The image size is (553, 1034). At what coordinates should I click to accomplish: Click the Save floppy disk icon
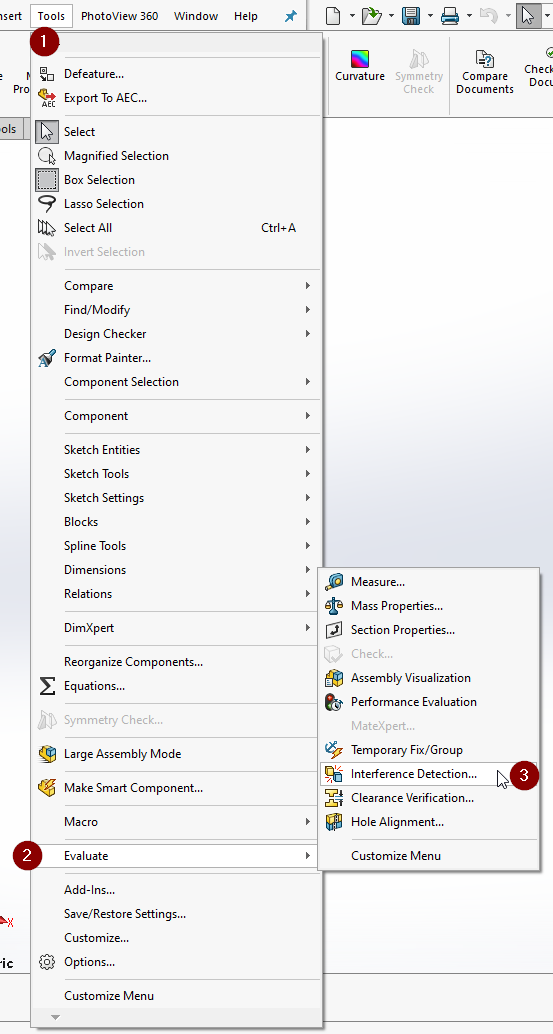[412, 16]
